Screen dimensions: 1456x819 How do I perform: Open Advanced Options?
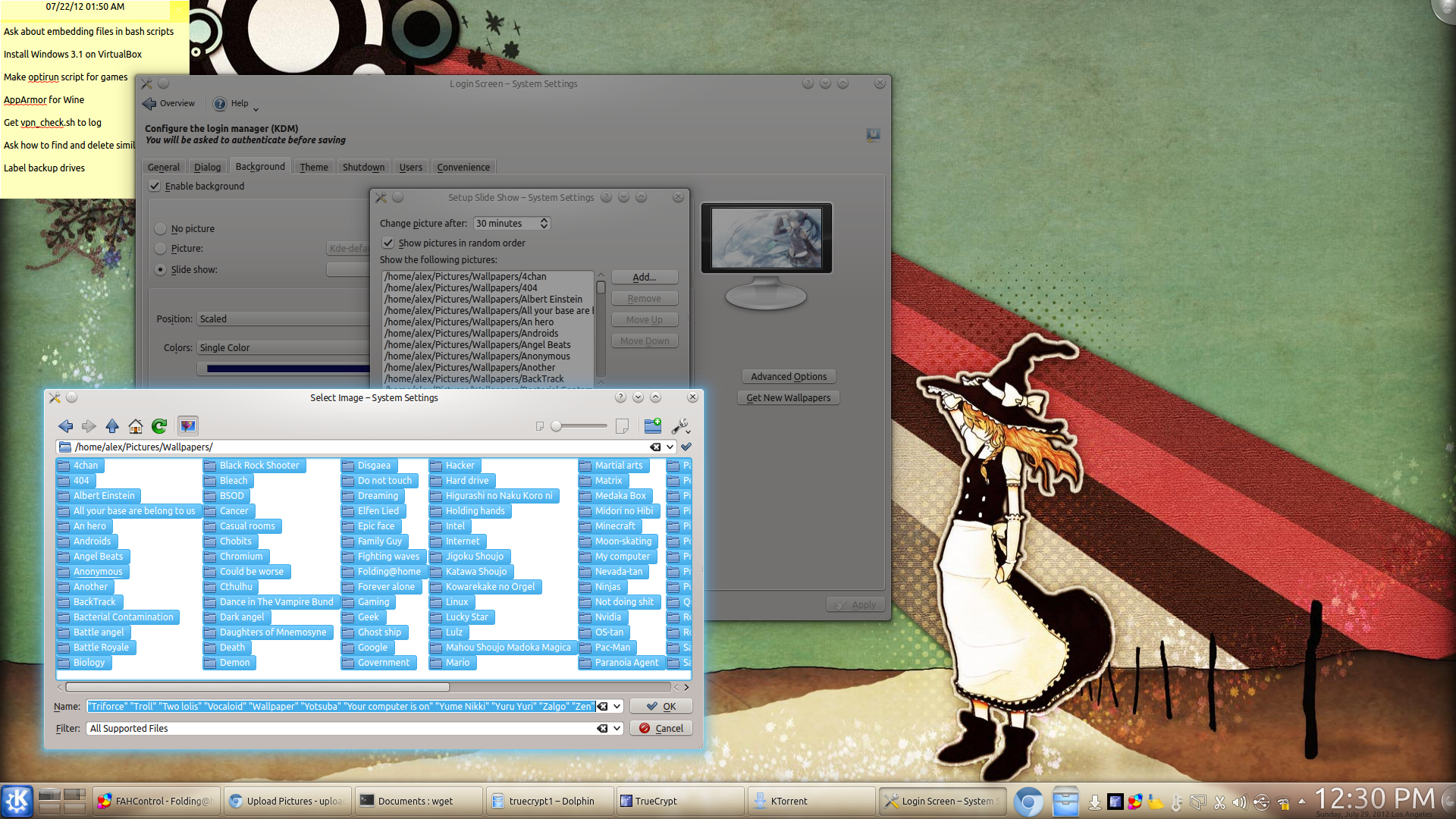coord(789,377)
